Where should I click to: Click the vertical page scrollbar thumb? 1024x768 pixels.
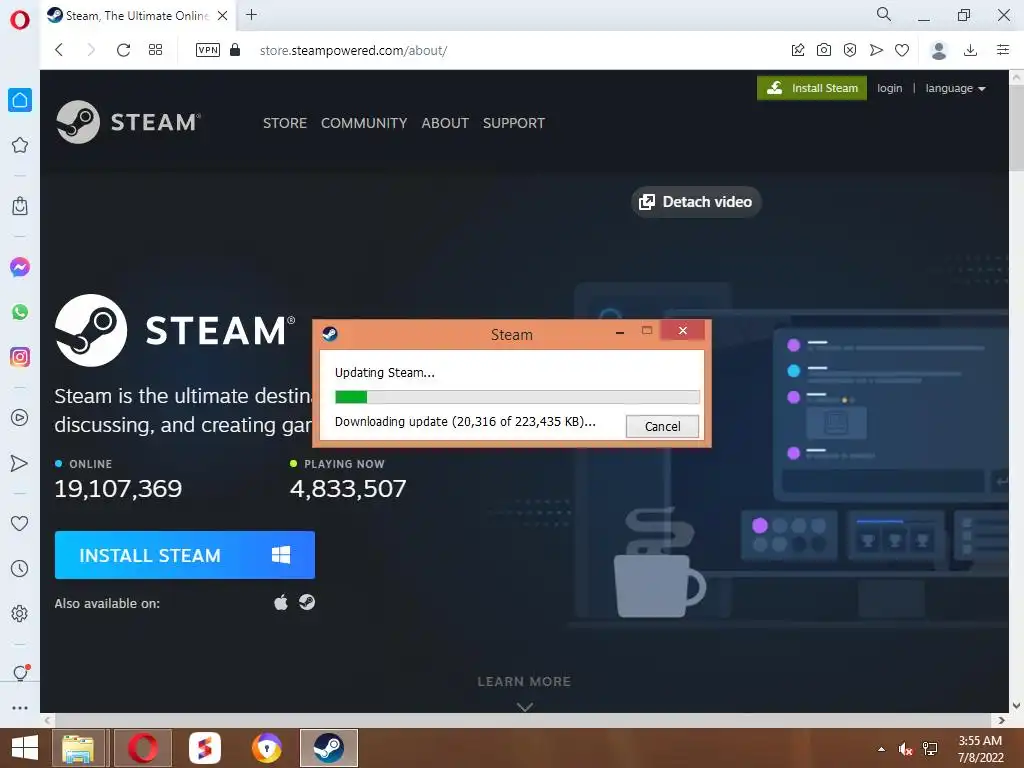point(1016,127)
